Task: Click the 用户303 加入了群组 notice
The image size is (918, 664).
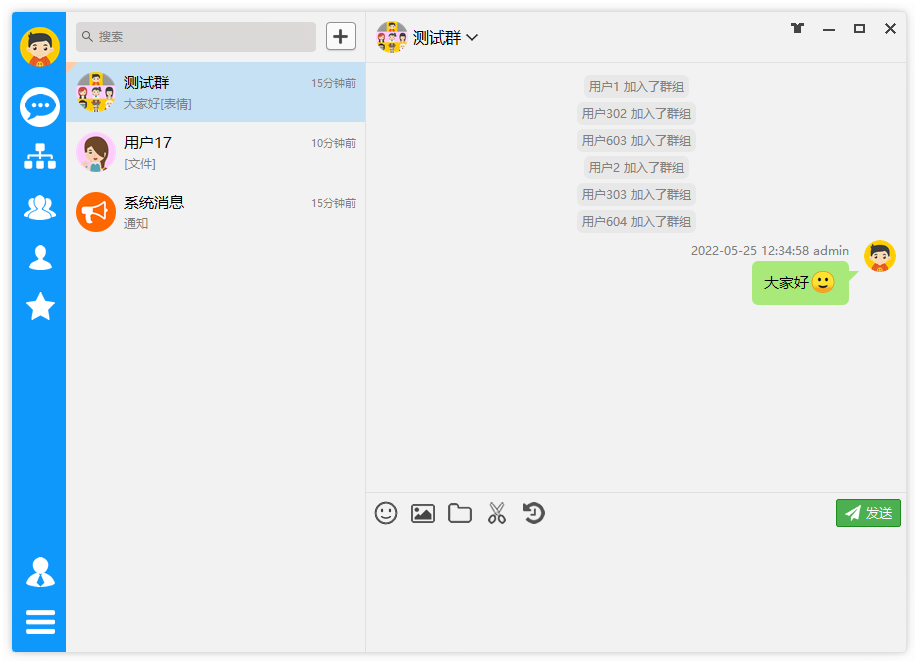Action: pos(636,194)
